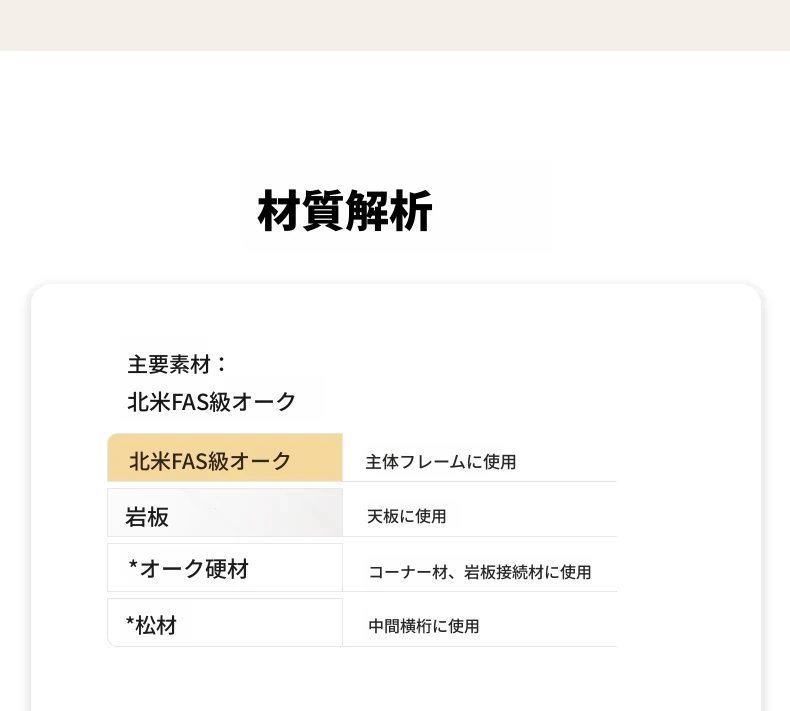Click 主体フレームに使用 description
Image resolution: width=790 pixels, height=711 pixels.
point(441,462)
